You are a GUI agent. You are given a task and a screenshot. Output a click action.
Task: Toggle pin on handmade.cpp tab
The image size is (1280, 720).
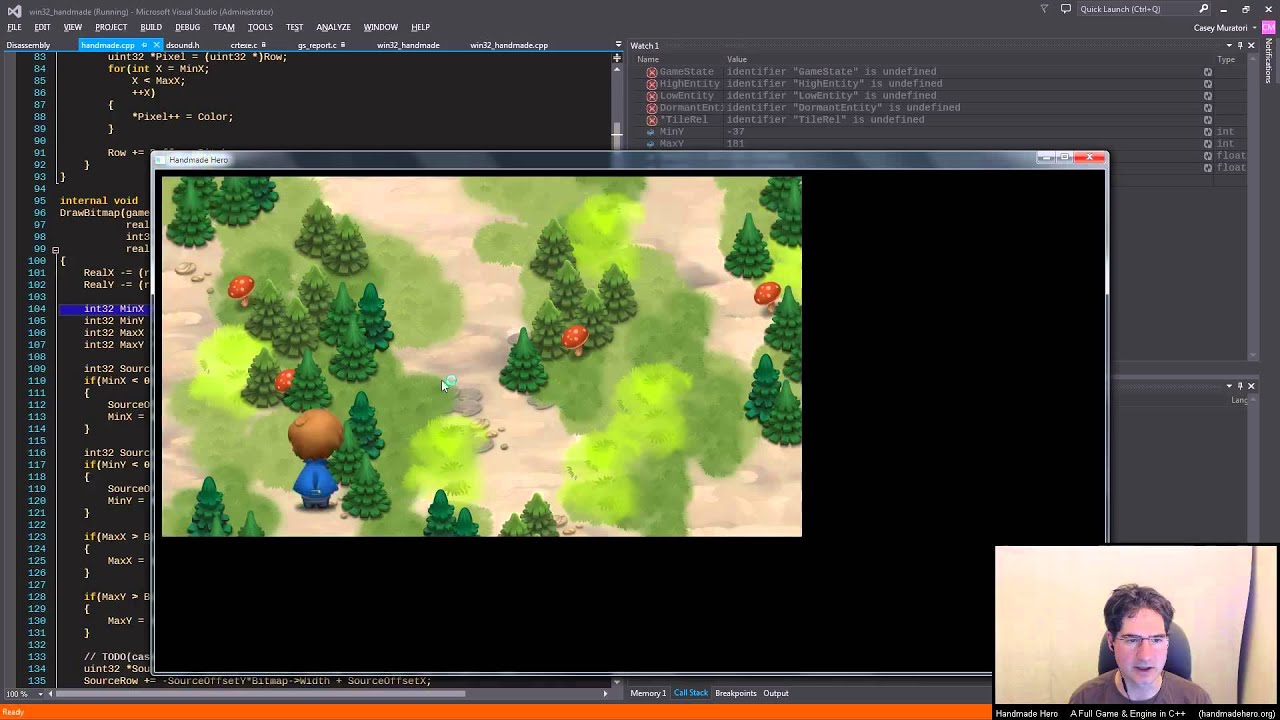click(144, 45)
